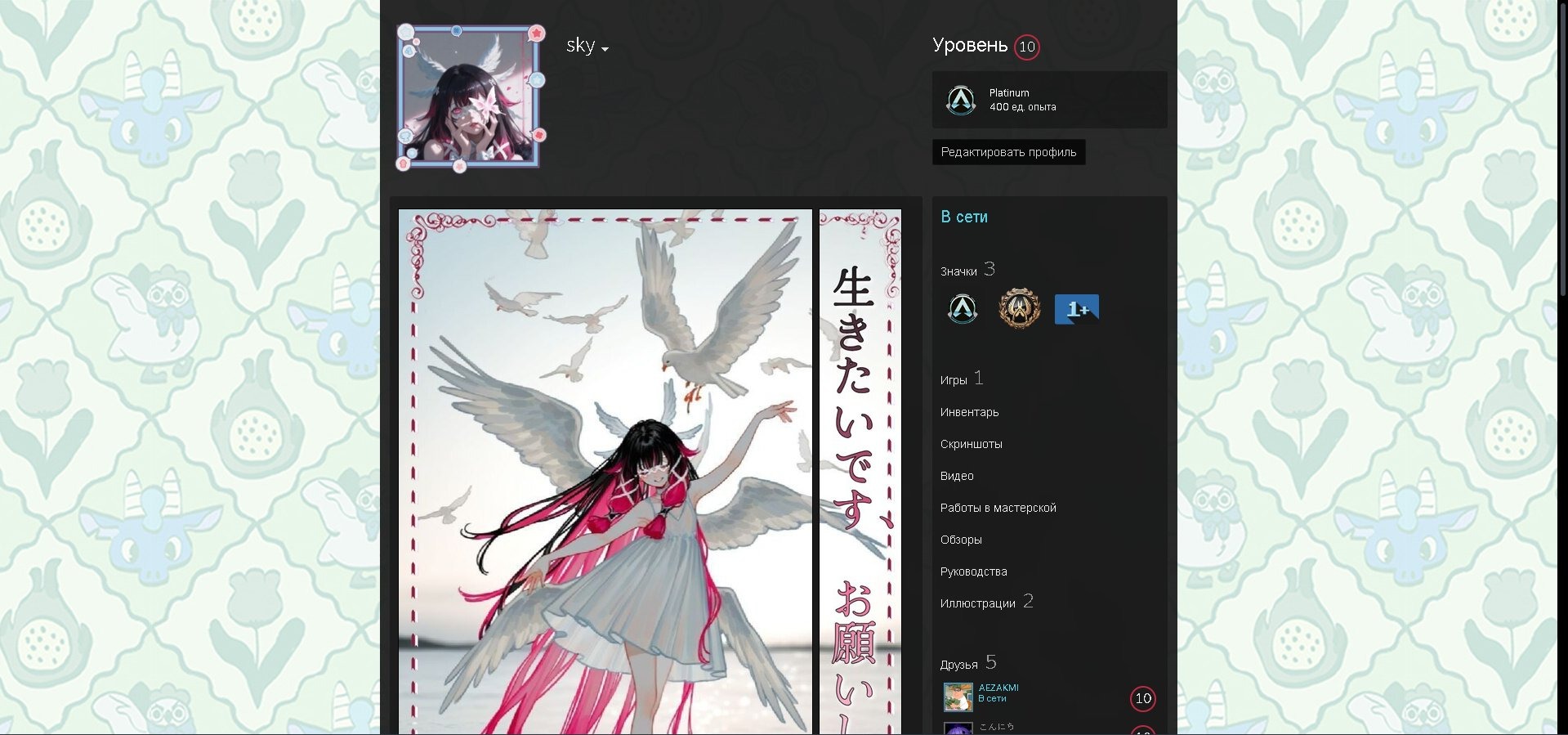Open the large angel girl artwork showcase image
The height and width of the screenshot is (735, 1568).
point(605,472)
